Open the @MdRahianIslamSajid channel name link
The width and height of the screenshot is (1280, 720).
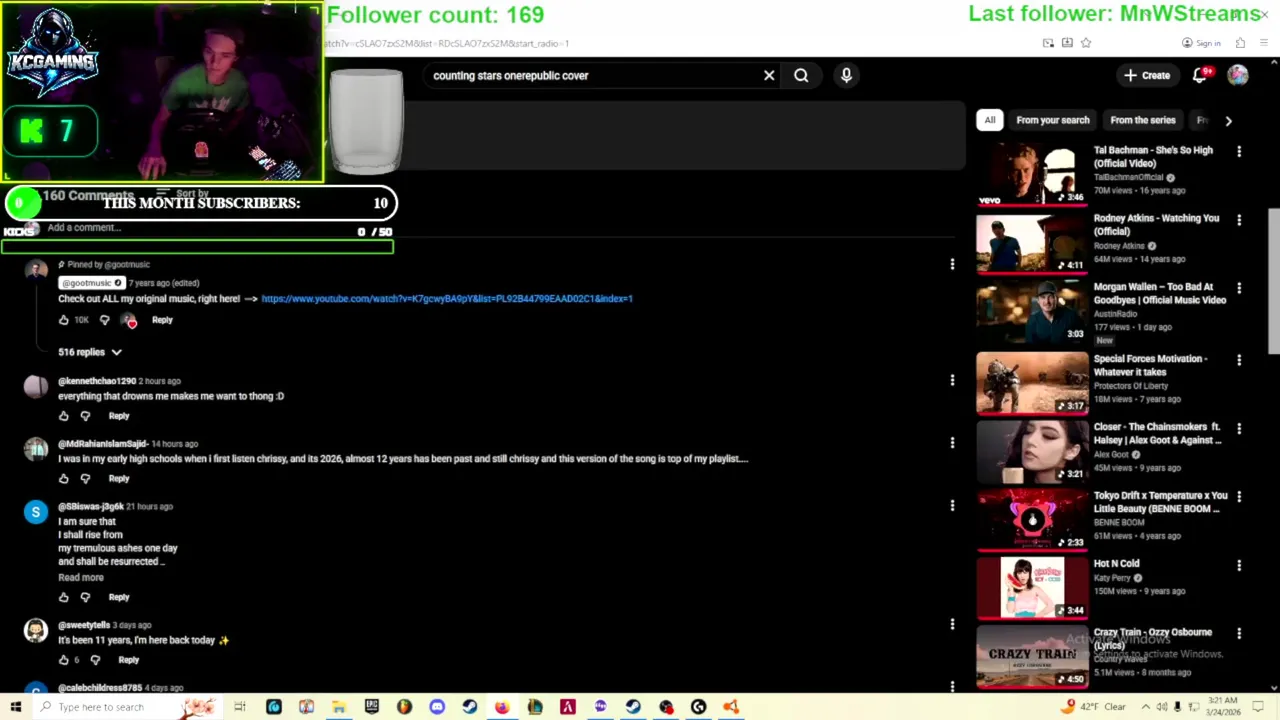point(102,444)
